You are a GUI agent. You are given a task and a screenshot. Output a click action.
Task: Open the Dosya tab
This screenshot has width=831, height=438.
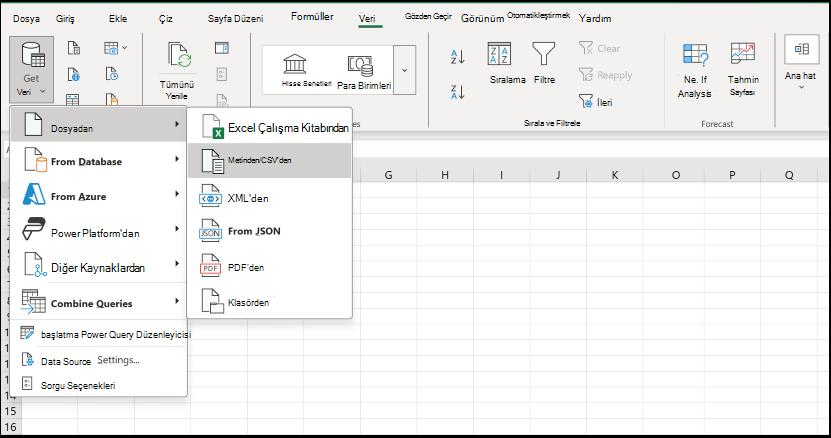(26, 19)
